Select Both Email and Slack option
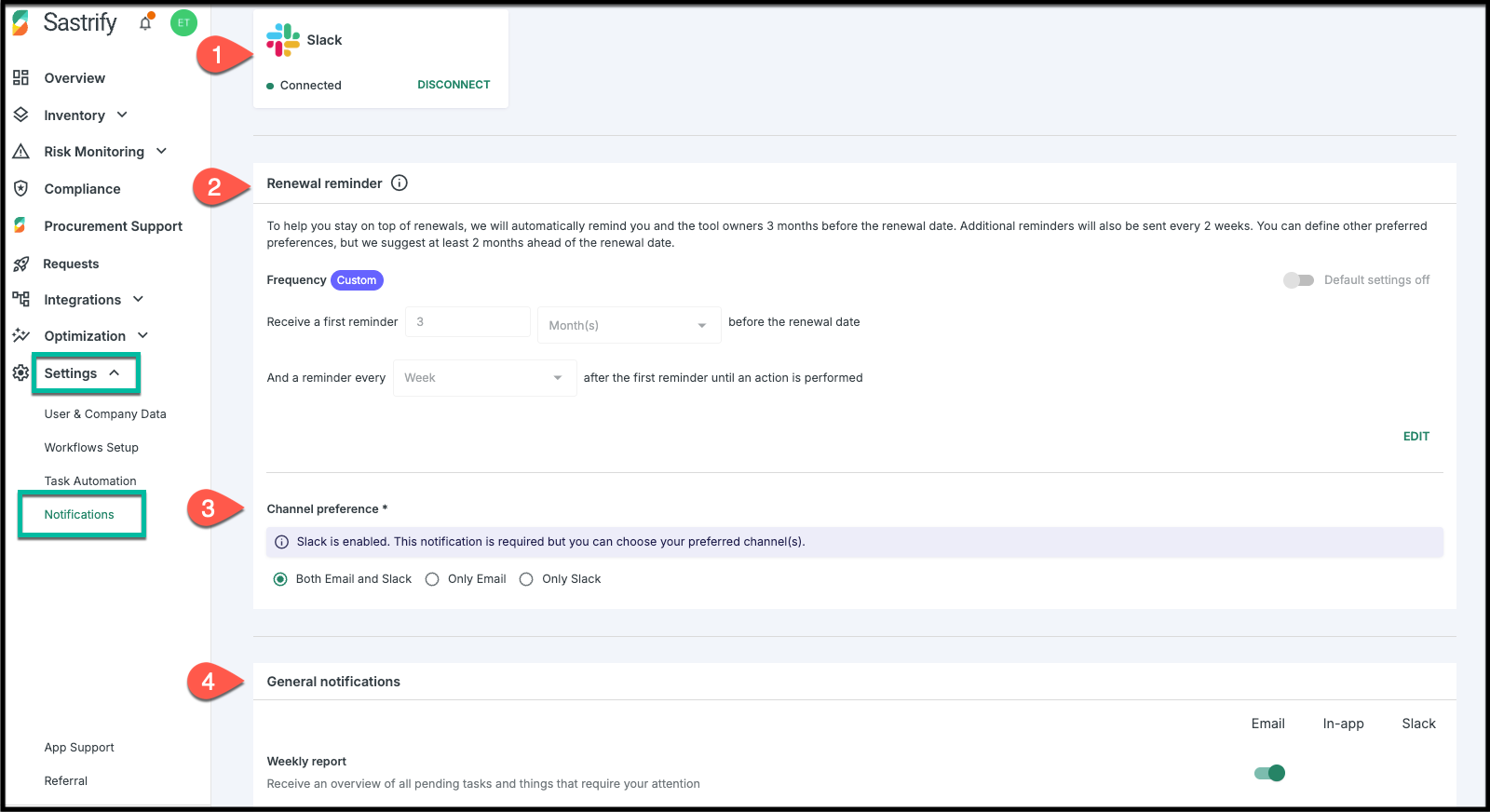This screenshot has height=812, width=1490. [x=280, y=579]
